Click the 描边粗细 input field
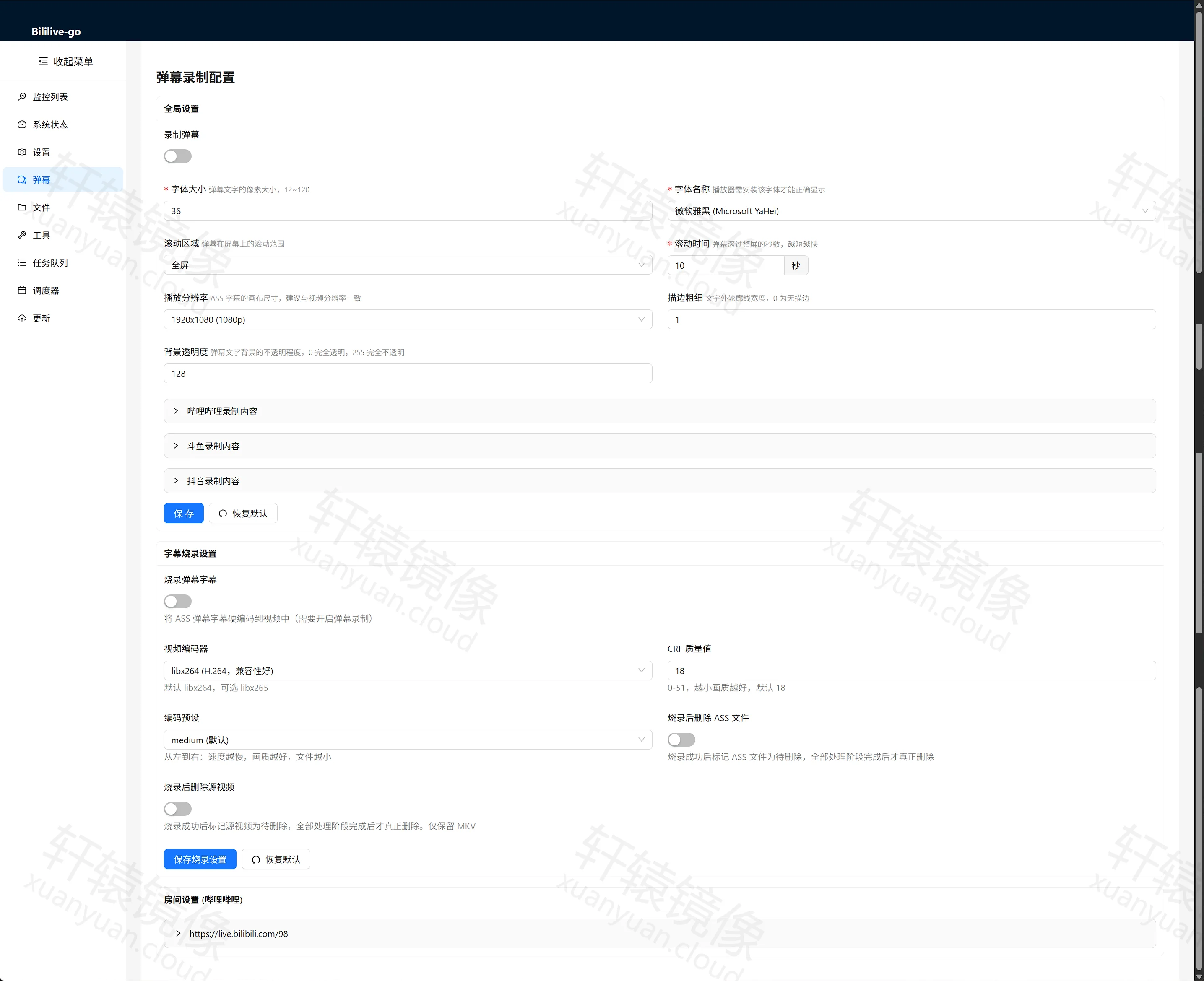Screen dimensions: 1204x981 pos(911,319)
